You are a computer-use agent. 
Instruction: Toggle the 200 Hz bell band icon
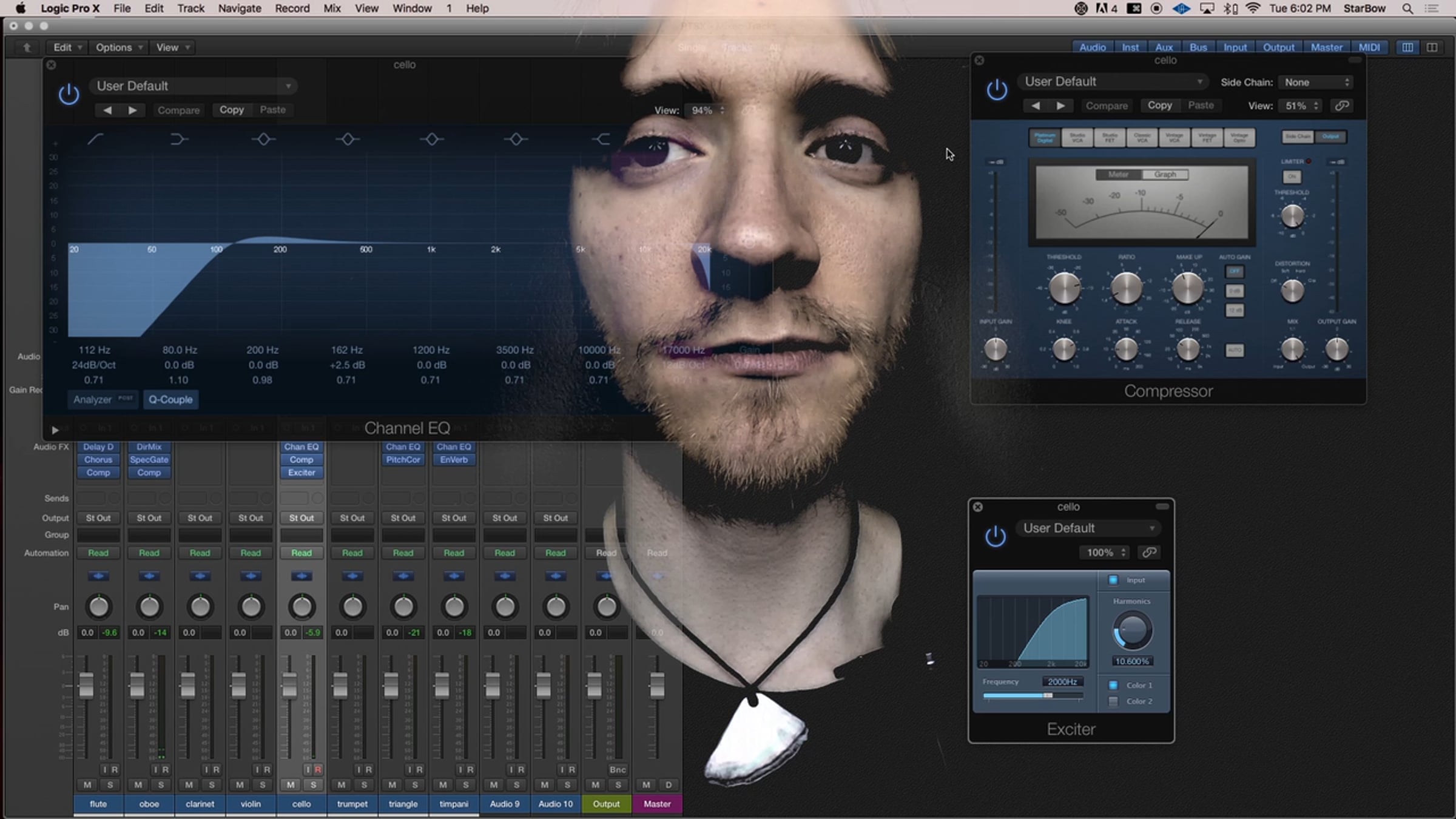pos(263,139)
